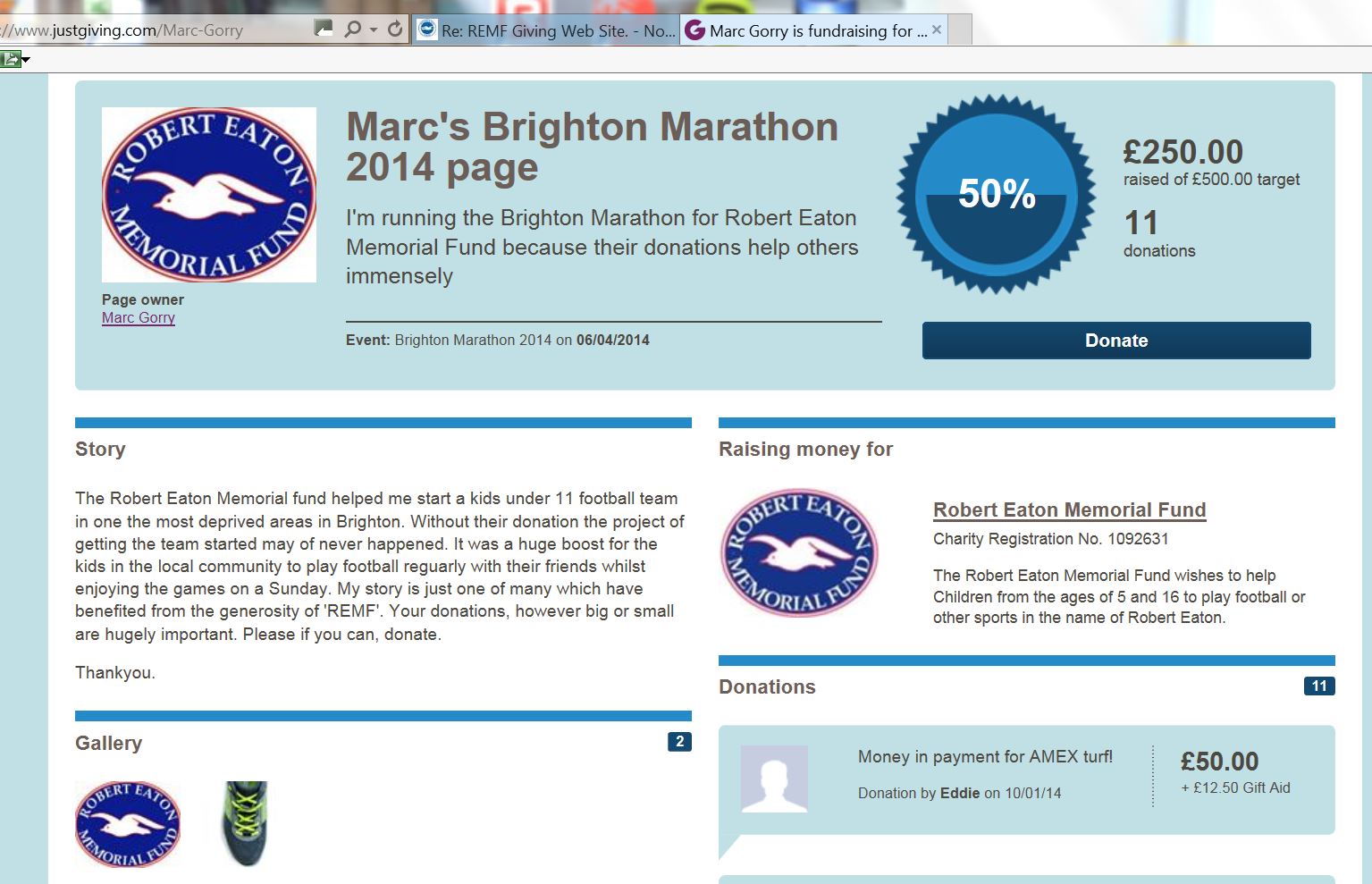This screenshot has width=1372, height=884.
Task: Click the page title 'Marc's Brighton Marathon 2014 page'
Action: (592, 147)
